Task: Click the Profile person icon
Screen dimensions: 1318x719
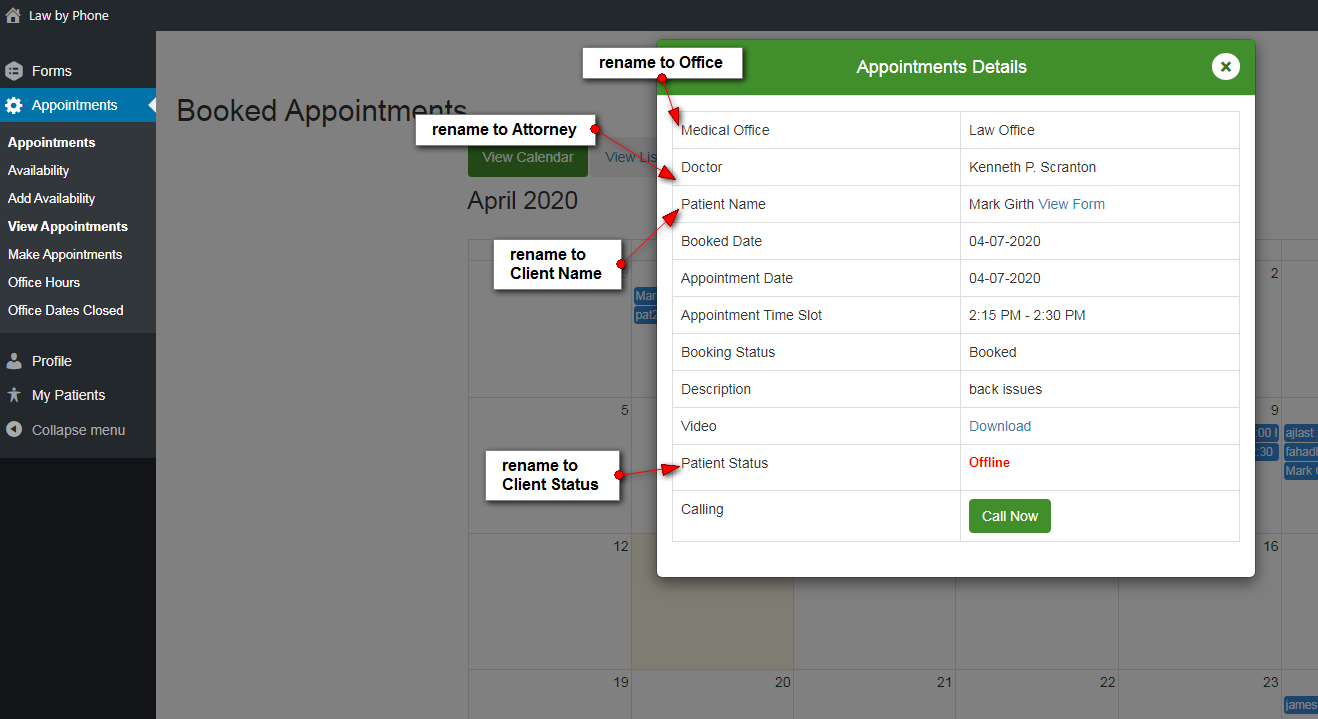Action: [x=14, y=361]
